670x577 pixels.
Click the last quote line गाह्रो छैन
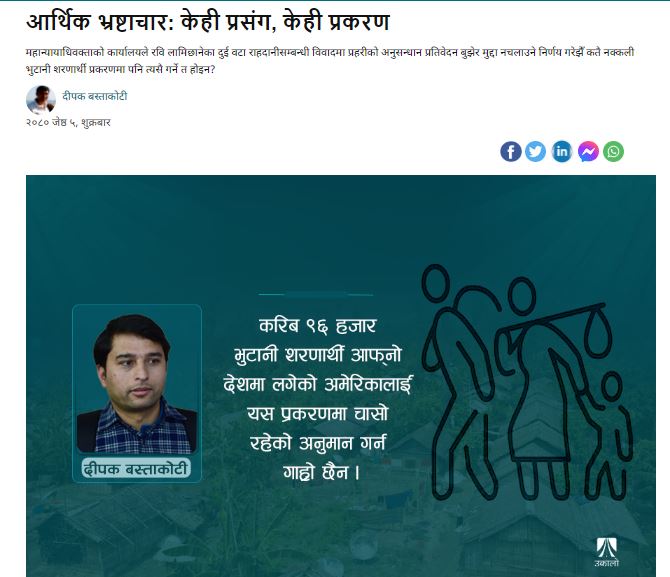pyautogui.click(x=321, y=473)
